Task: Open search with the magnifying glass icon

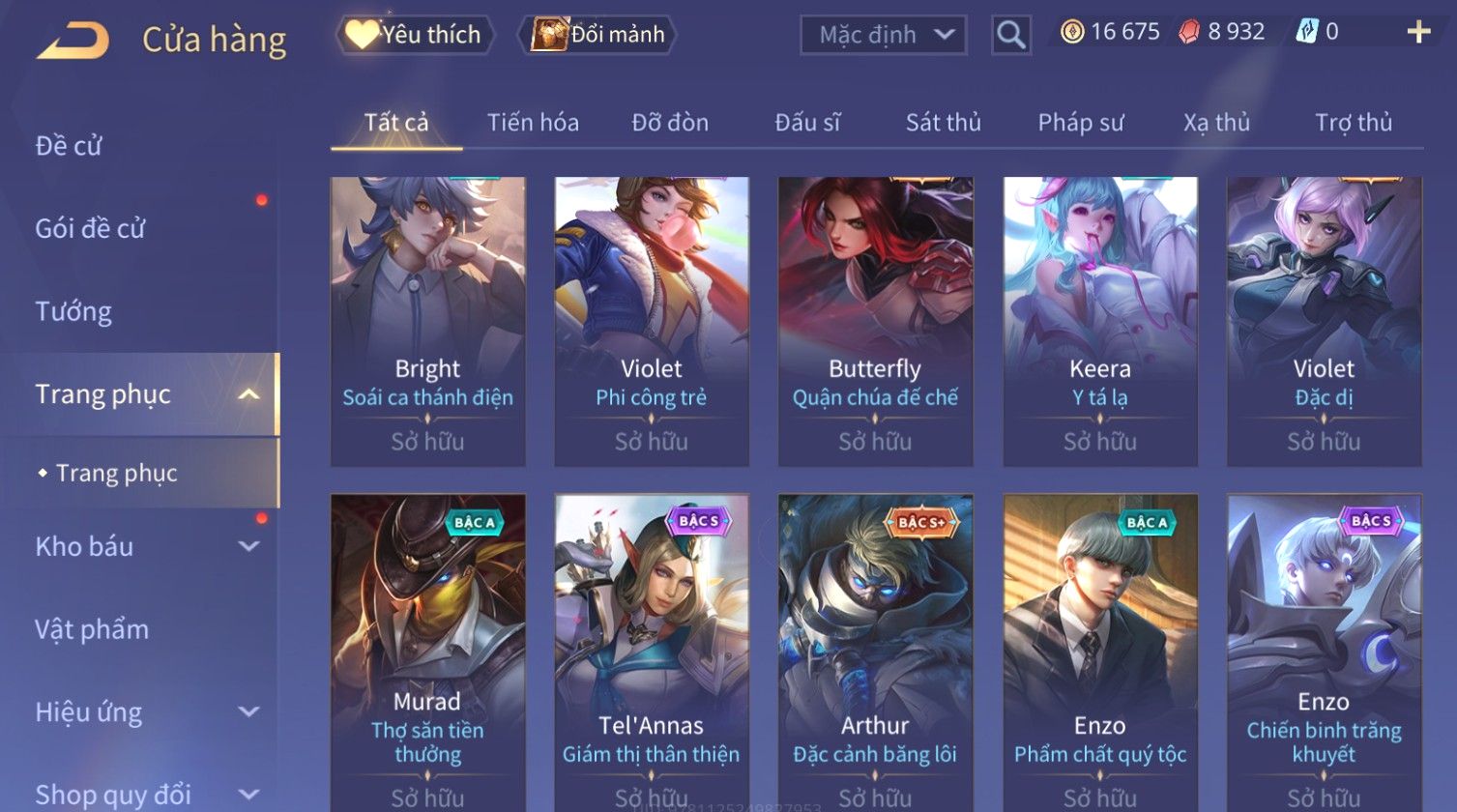Action: coord(1011,35)
